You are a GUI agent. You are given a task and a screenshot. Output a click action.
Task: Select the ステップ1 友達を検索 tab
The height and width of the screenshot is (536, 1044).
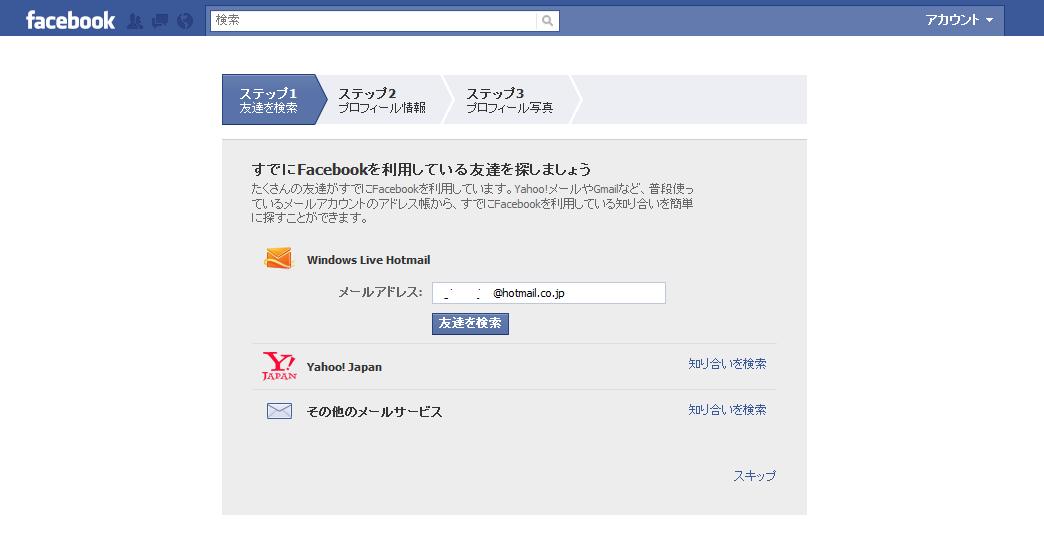pos(274,100)
